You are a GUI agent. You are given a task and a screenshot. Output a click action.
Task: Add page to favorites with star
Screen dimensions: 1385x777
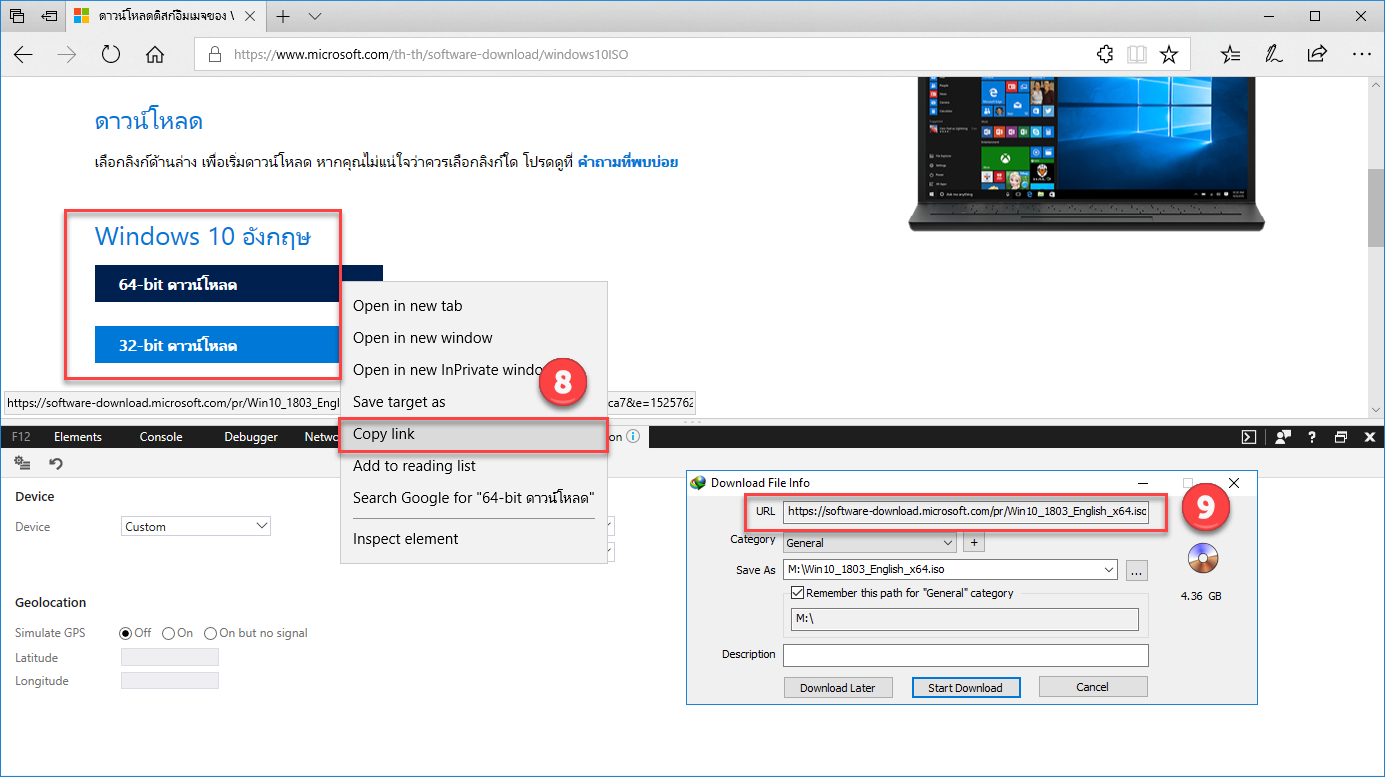[1168, 55]
